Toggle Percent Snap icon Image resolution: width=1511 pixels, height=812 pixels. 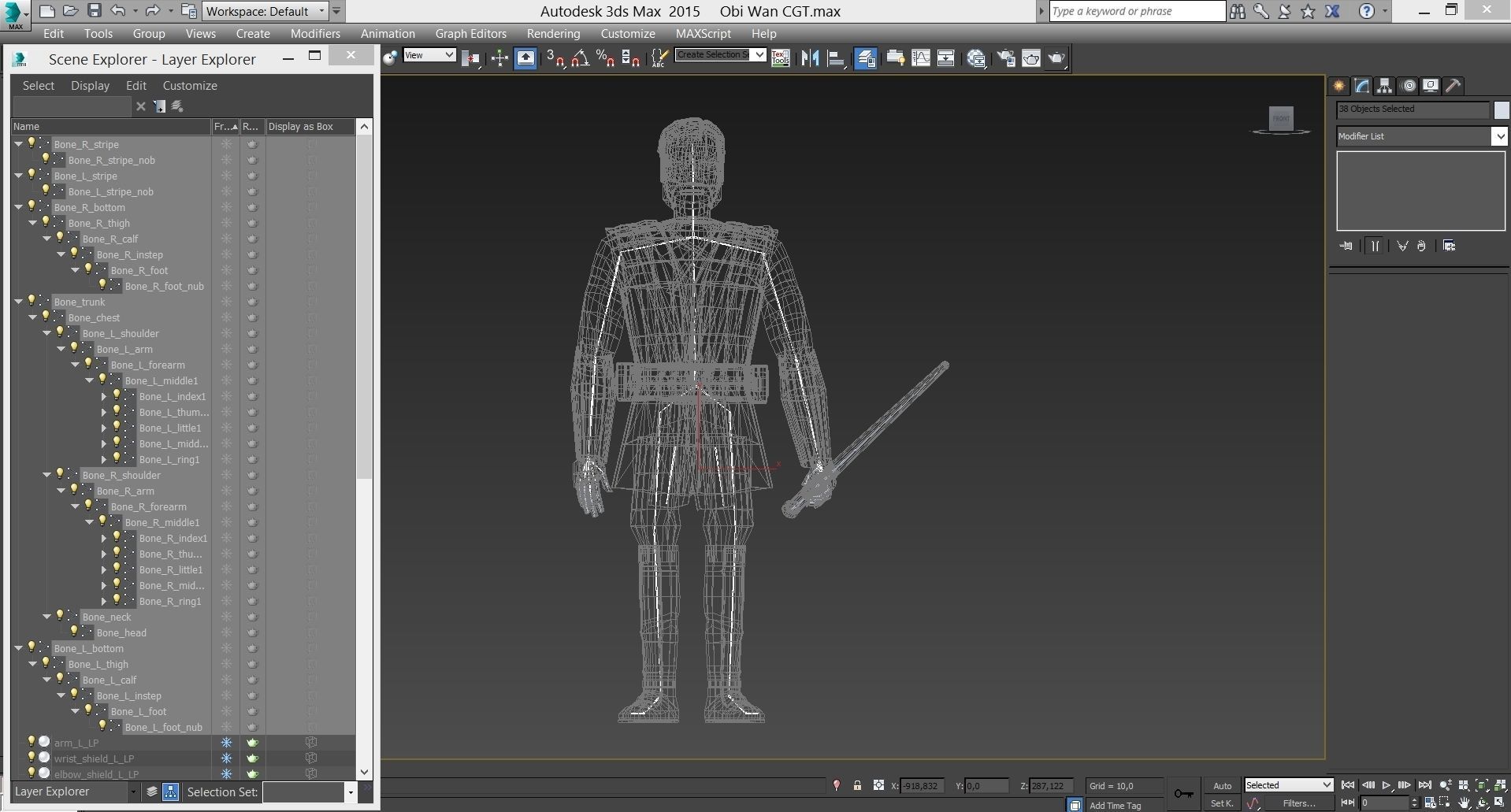605,58
